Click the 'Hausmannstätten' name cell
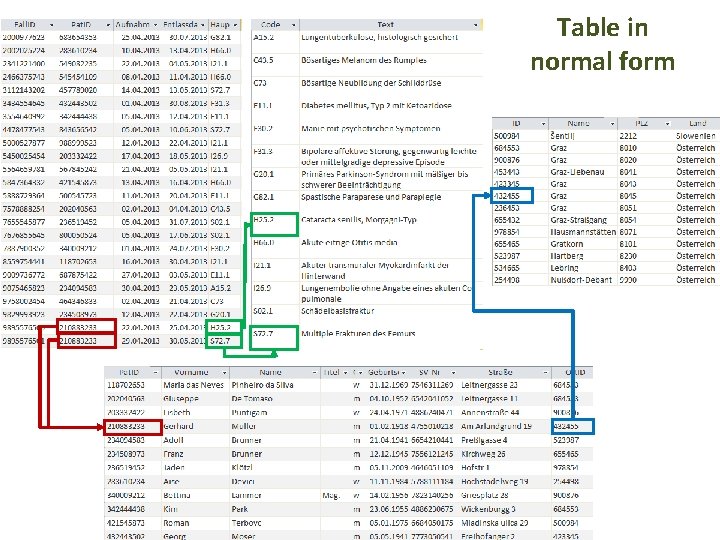The width and height of the screenshot is (720, 540). click(583, 232)
